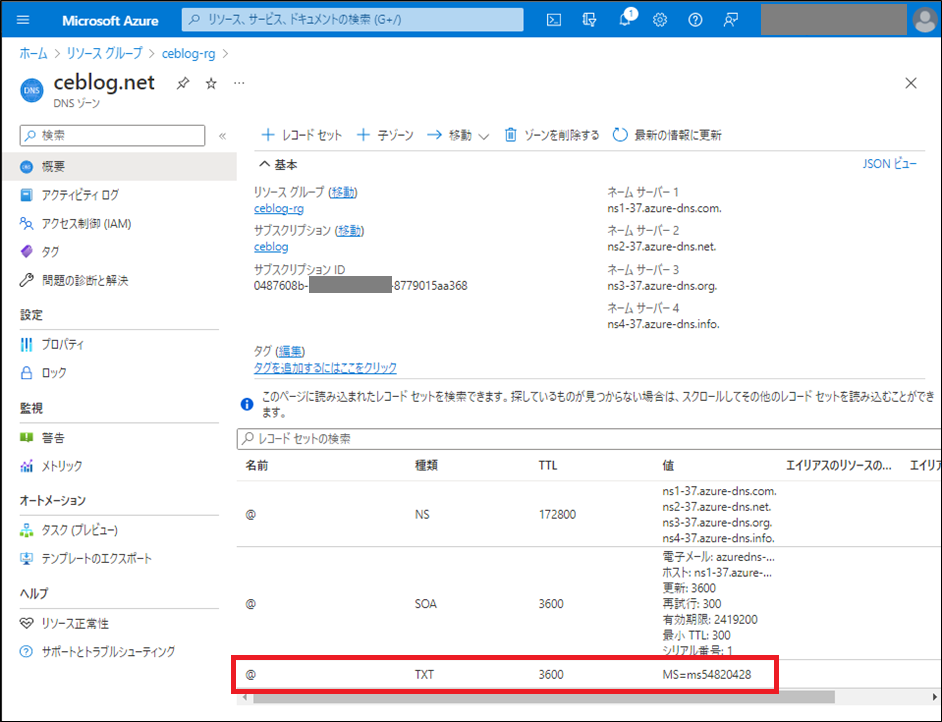This screenshot has height=722, width=942.
Task: Open the directory and subscription filter icon
Action: pos(589,20)
